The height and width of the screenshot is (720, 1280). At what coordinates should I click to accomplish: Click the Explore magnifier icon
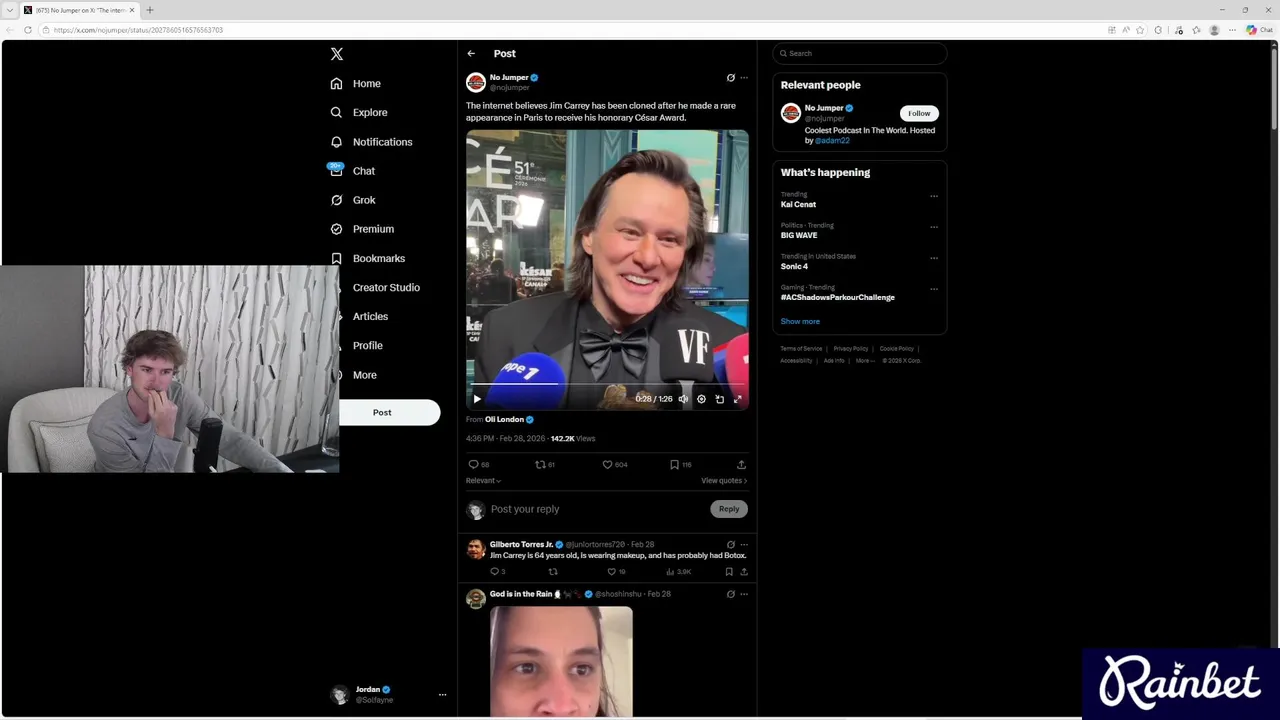337,113
